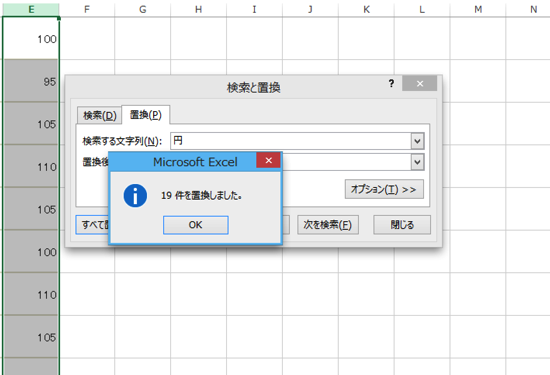Open help via the question mark icon

coord(391,83)
